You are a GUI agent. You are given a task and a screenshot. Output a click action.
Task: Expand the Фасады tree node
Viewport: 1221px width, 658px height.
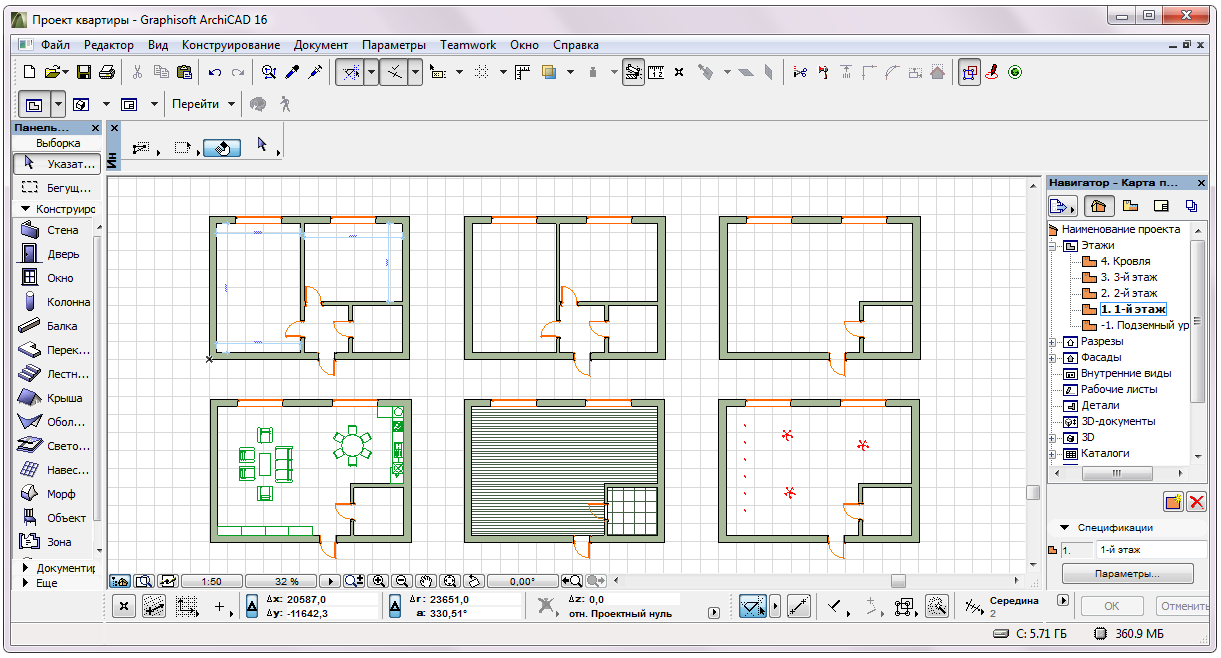[1052, 357]
